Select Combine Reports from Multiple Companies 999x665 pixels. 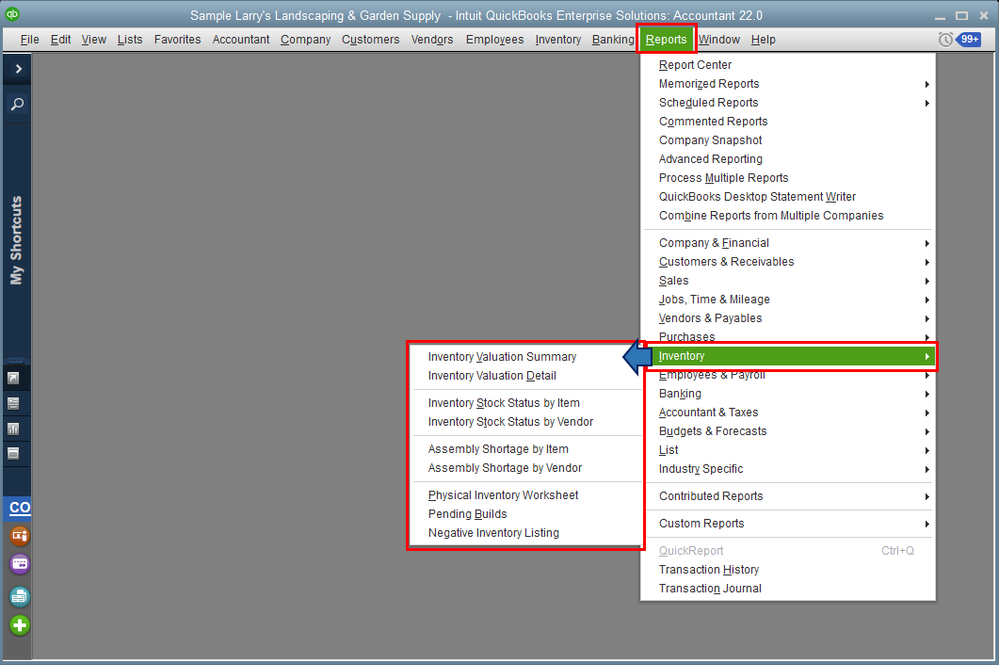pyautogui.click(x=788, y=216)
